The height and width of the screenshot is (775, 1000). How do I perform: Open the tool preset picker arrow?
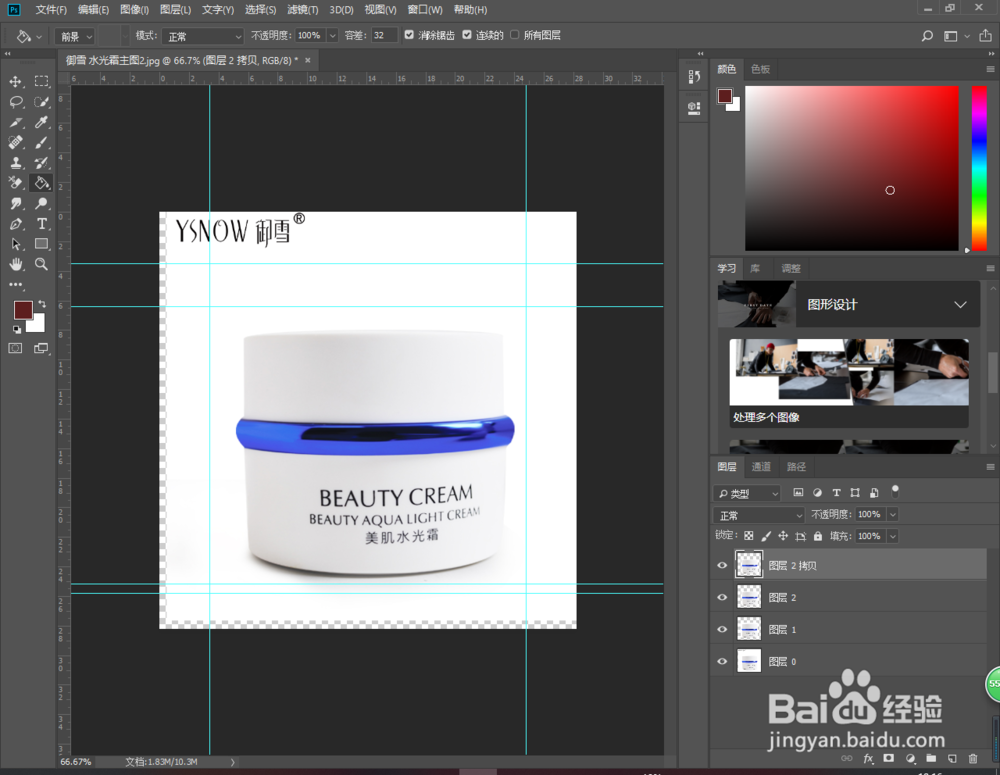coord(39,37)
